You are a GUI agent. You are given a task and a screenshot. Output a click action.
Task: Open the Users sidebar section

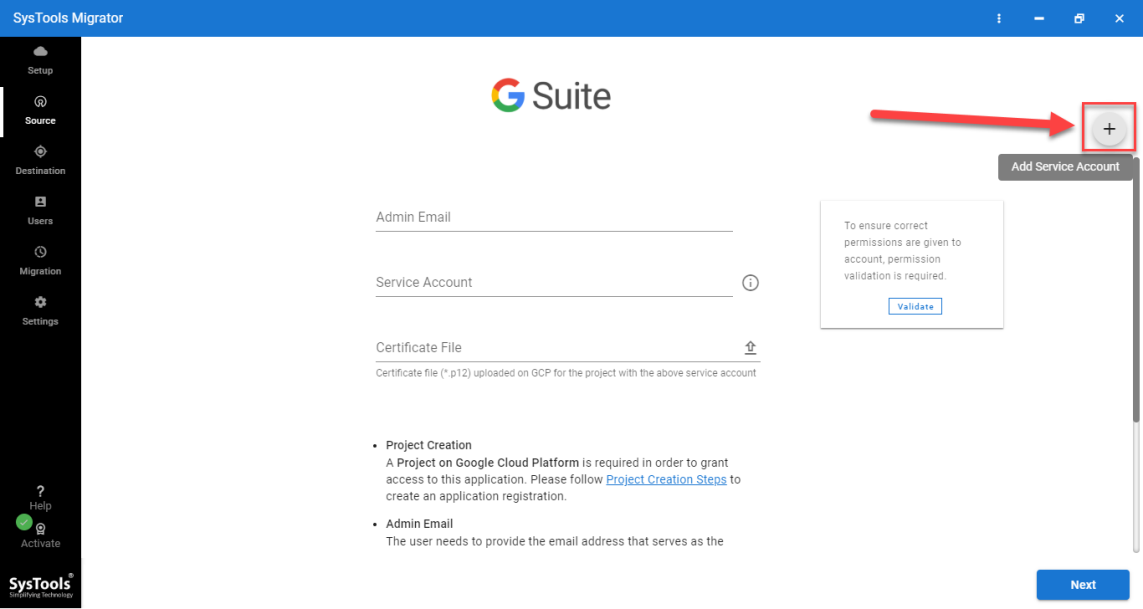(40, 211)
